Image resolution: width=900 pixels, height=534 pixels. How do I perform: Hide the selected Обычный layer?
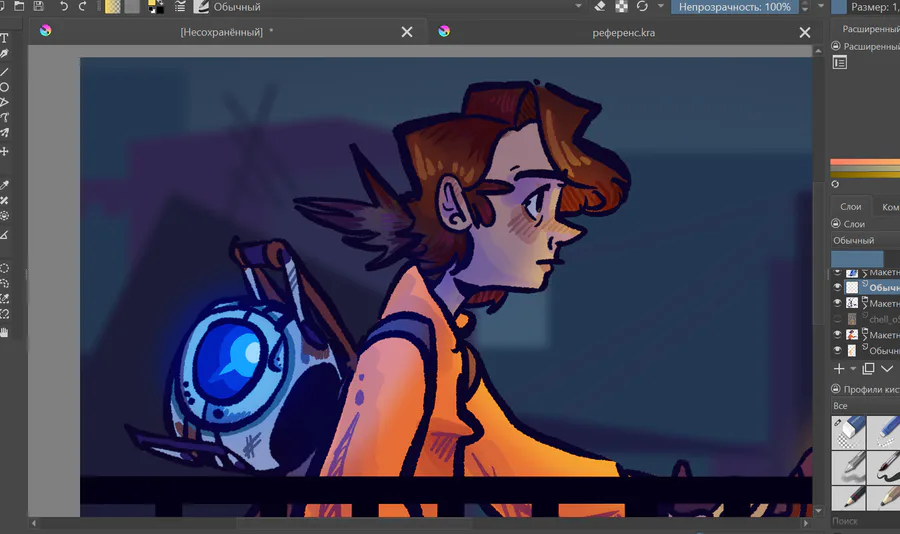pos(837,287)
